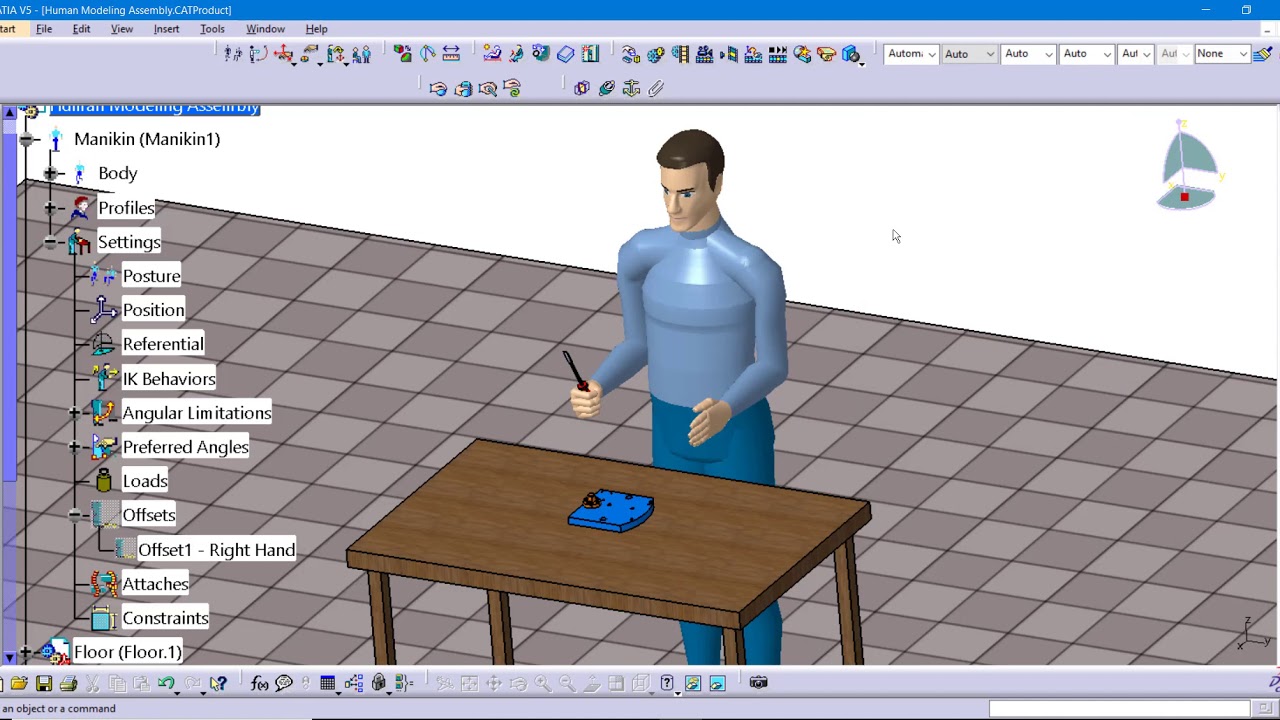The height and width of the screenshot is (720, 1280).
Task: Select the Constraints tree item
Action: point(165,618)
